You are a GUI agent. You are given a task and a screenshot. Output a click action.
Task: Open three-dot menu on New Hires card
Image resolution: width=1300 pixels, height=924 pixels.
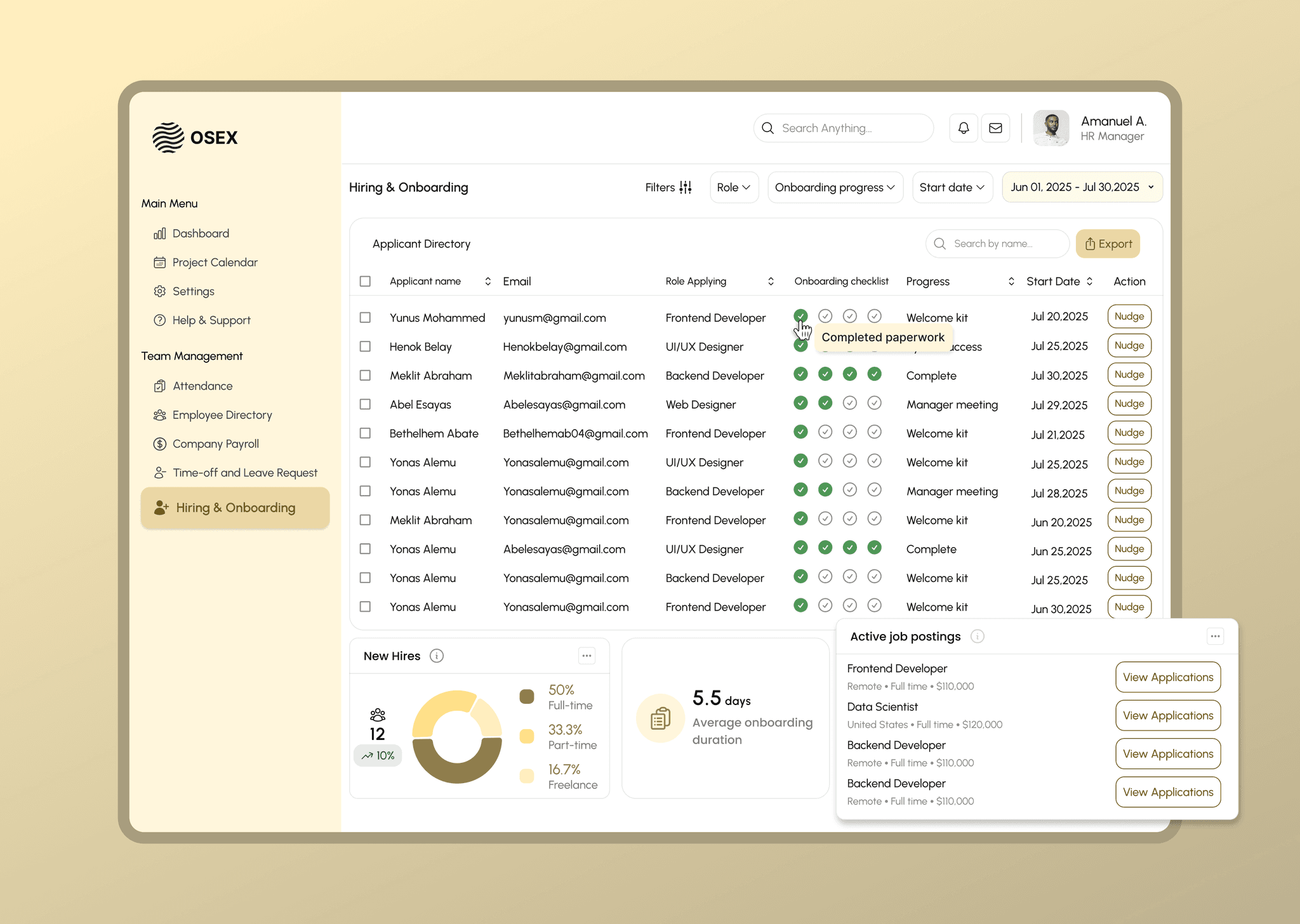587,656
